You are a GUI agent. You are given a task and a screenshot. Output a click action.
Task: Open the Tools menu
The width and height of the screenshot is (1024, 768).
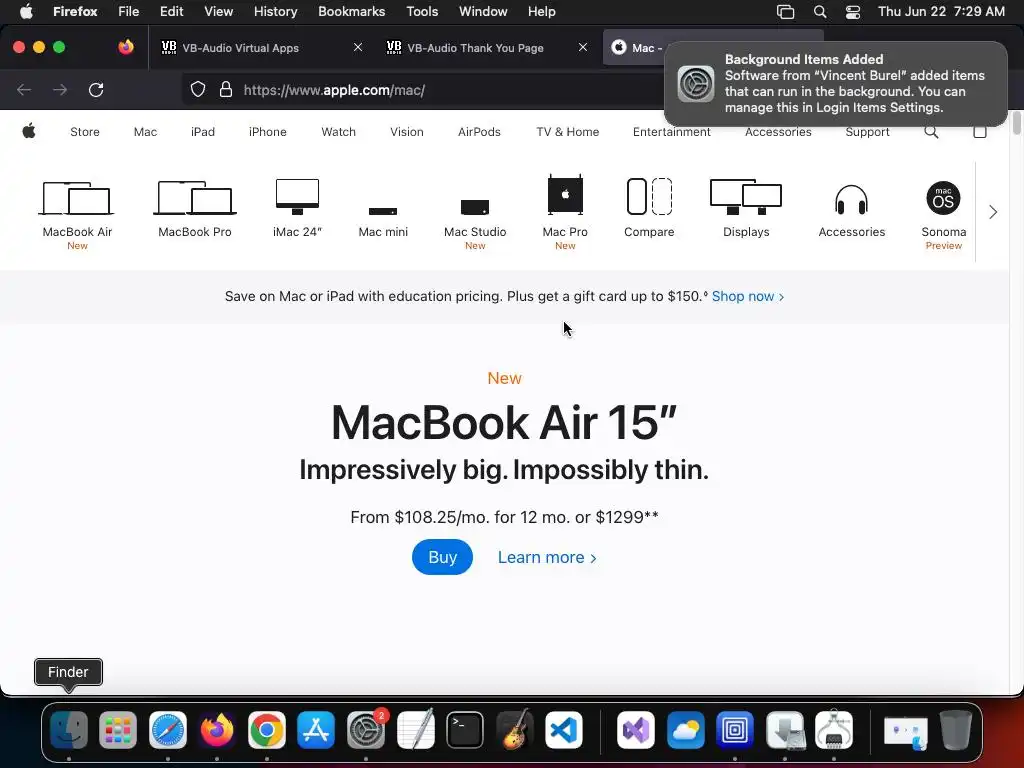tap(422, 11)
